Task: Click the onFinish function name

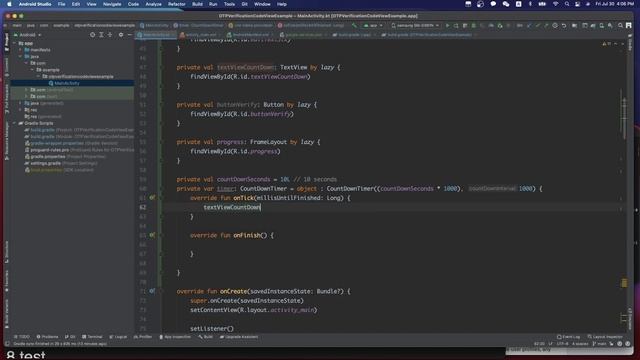Action: 247,235
